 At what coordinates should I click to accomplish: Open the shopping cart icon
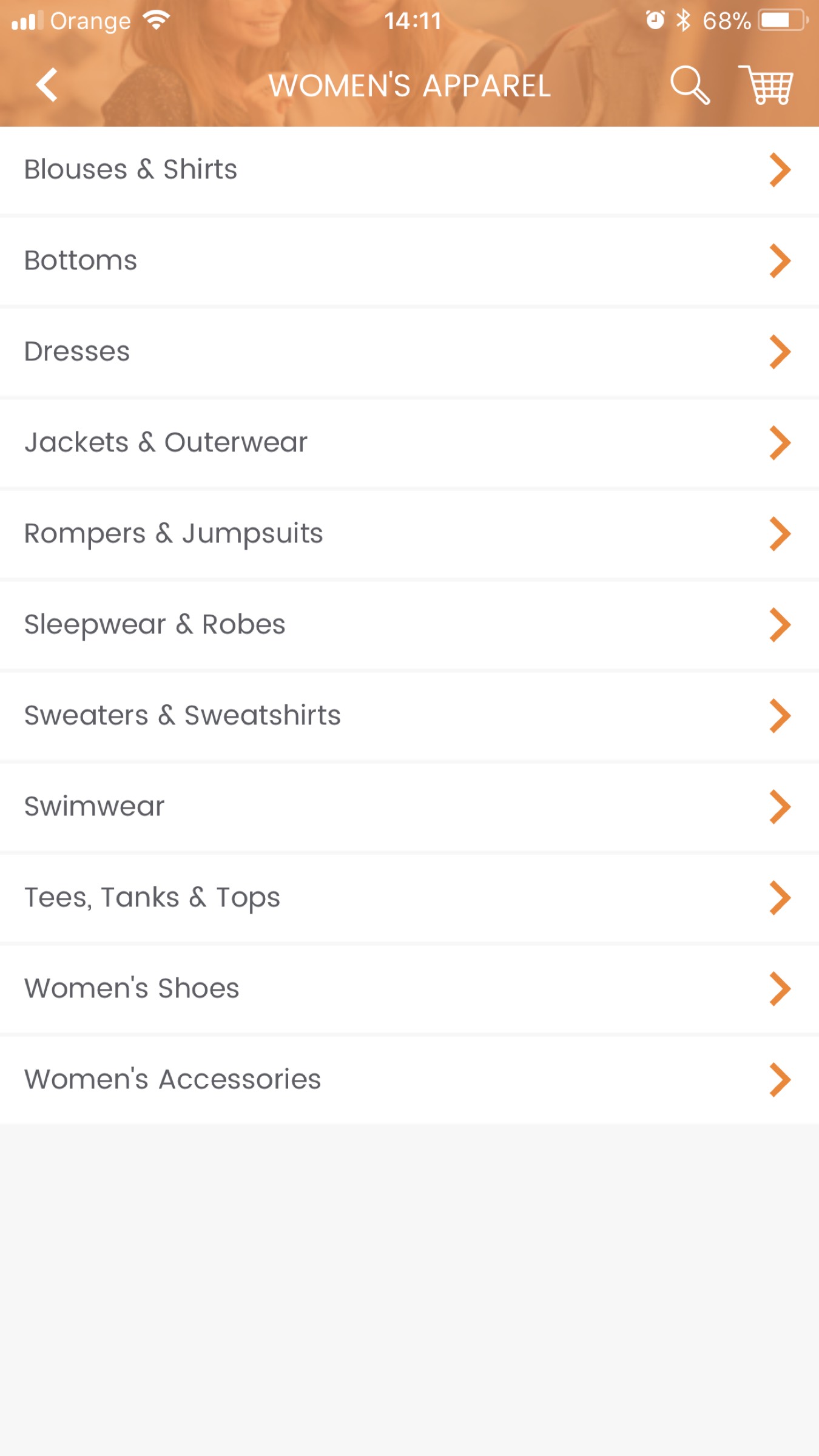click(x=766, y=85)
